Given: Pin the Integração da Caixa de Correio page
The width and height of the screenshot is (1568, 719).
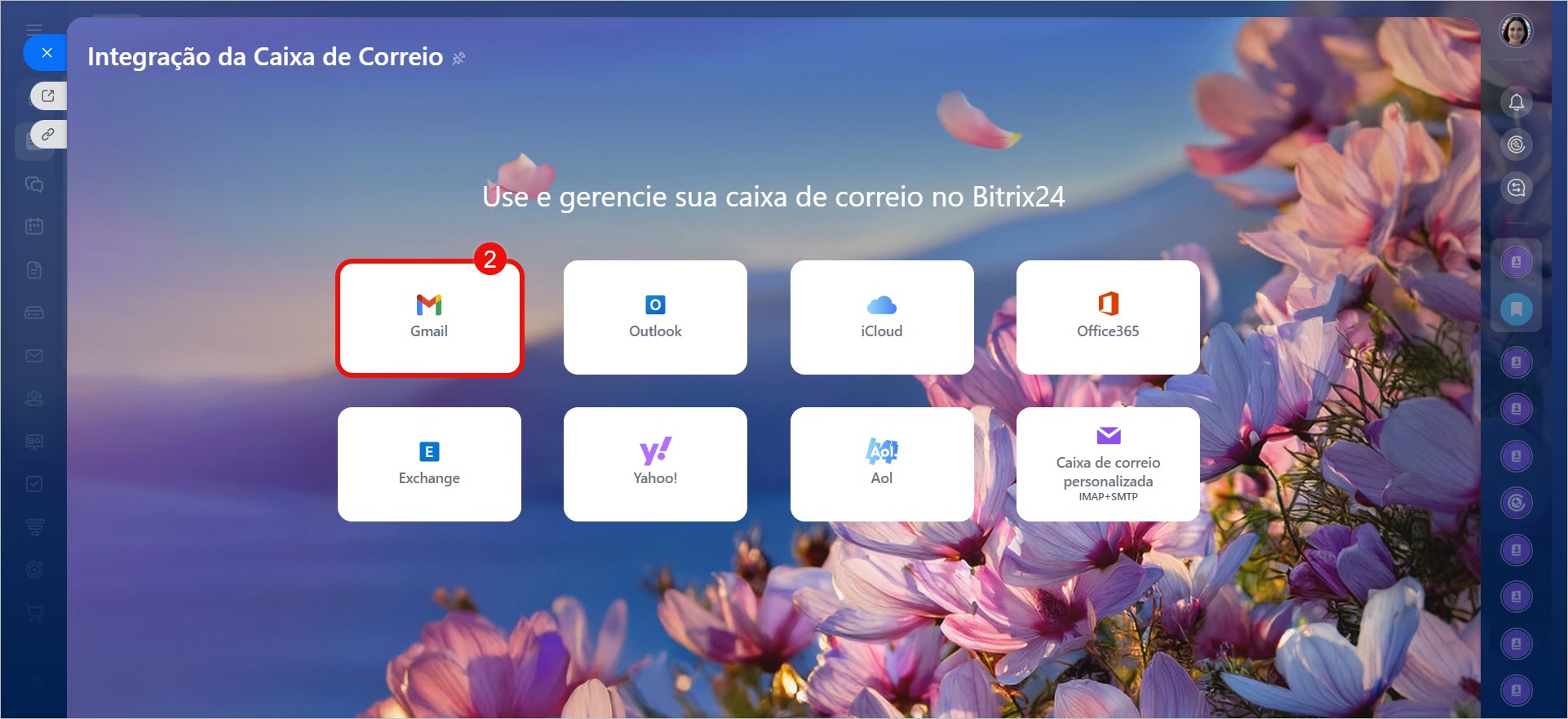Looking at the screenshot, I should click(459, 58).
